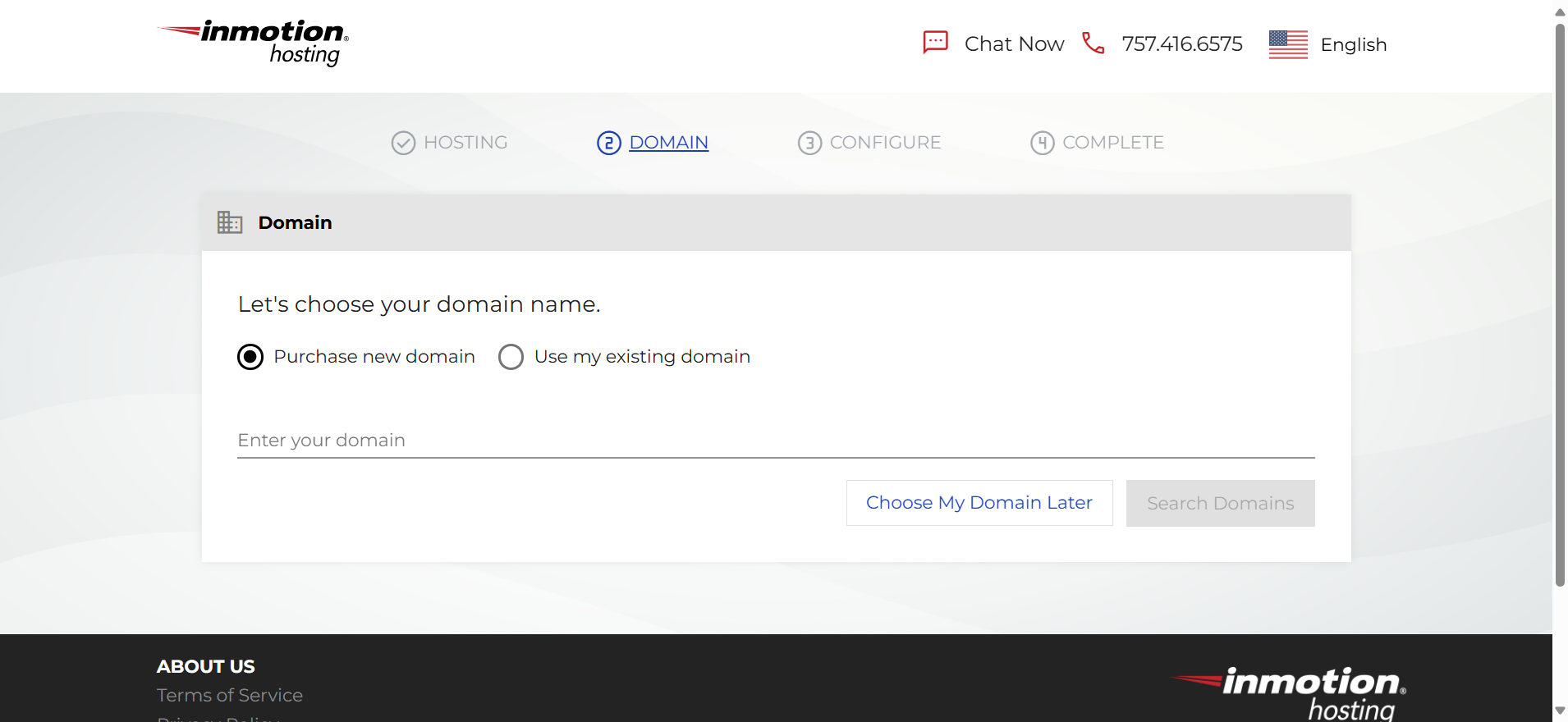1568x722 pixels.
Task: Click the Domain panel heading text
Action: 295,222
